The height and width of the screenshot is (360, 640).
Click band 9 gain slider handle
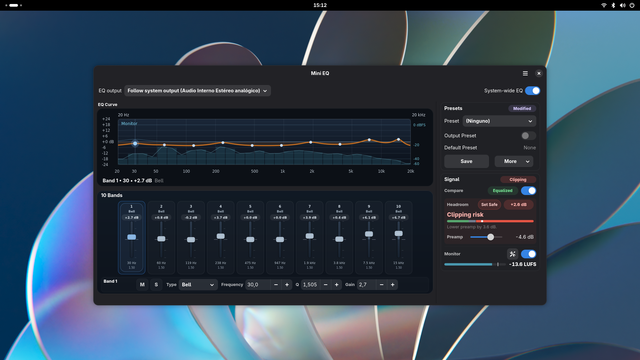tap(369, 234)
